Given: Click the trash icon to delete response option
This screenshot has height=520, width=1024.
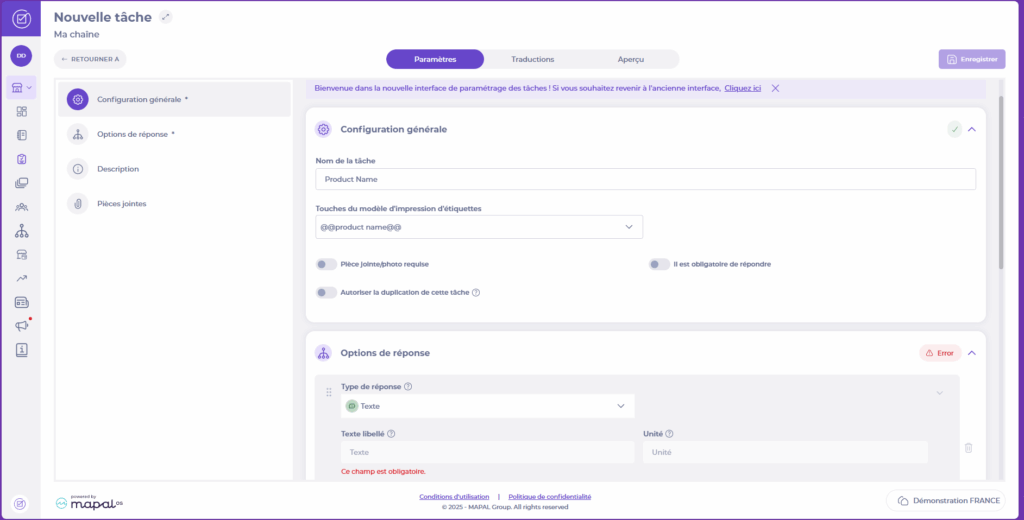Looking at the screenshot, I should pyautogui.click(x=967, y=449).
